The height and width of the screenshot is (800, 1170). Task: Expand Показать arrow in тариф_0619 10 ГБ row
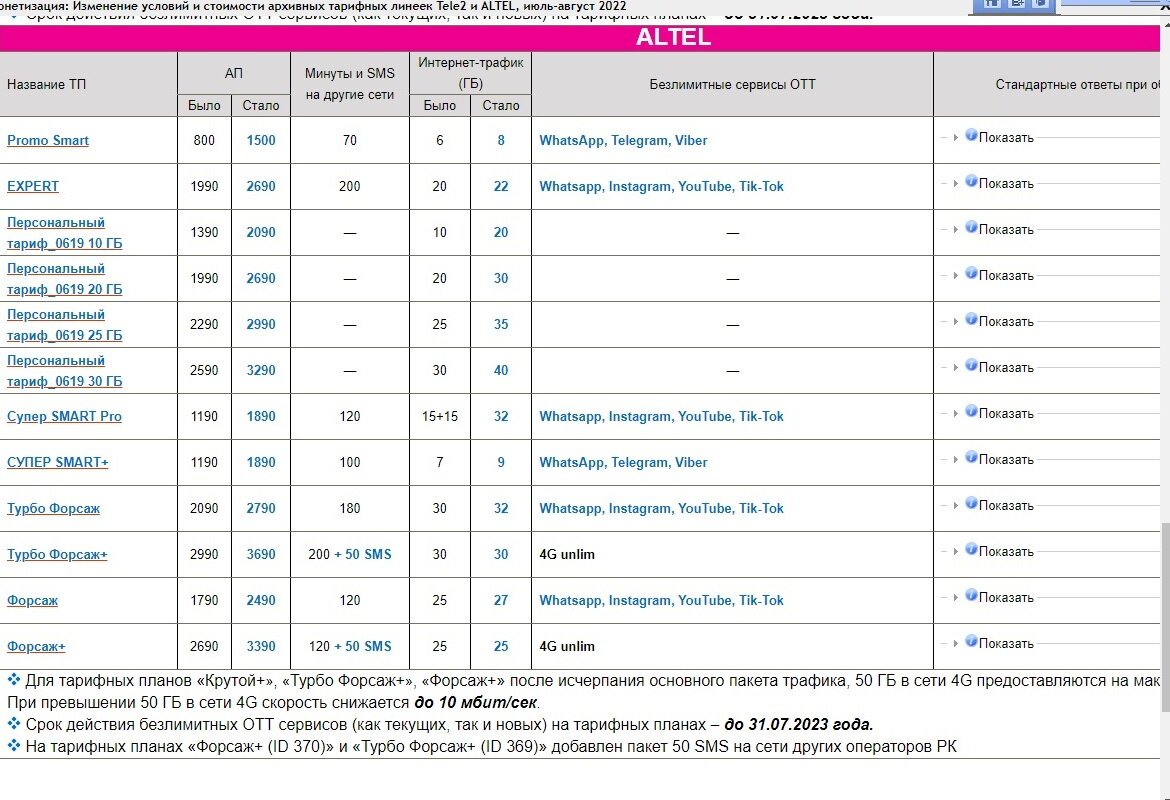955,230
